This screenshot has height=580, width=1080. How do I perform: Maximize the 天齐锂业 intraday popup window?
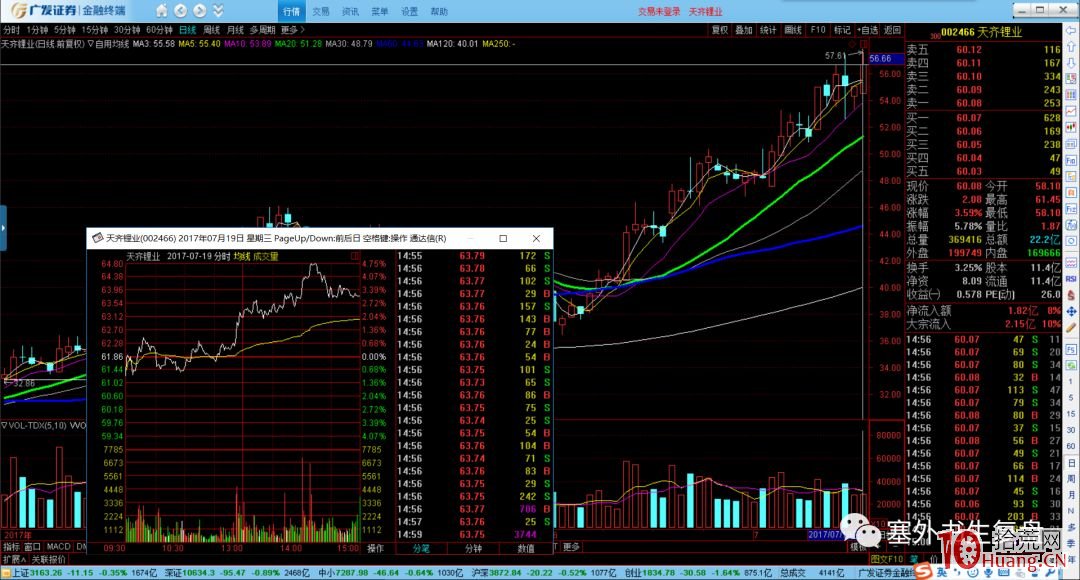pyautogui.click(x=503, y=238)
